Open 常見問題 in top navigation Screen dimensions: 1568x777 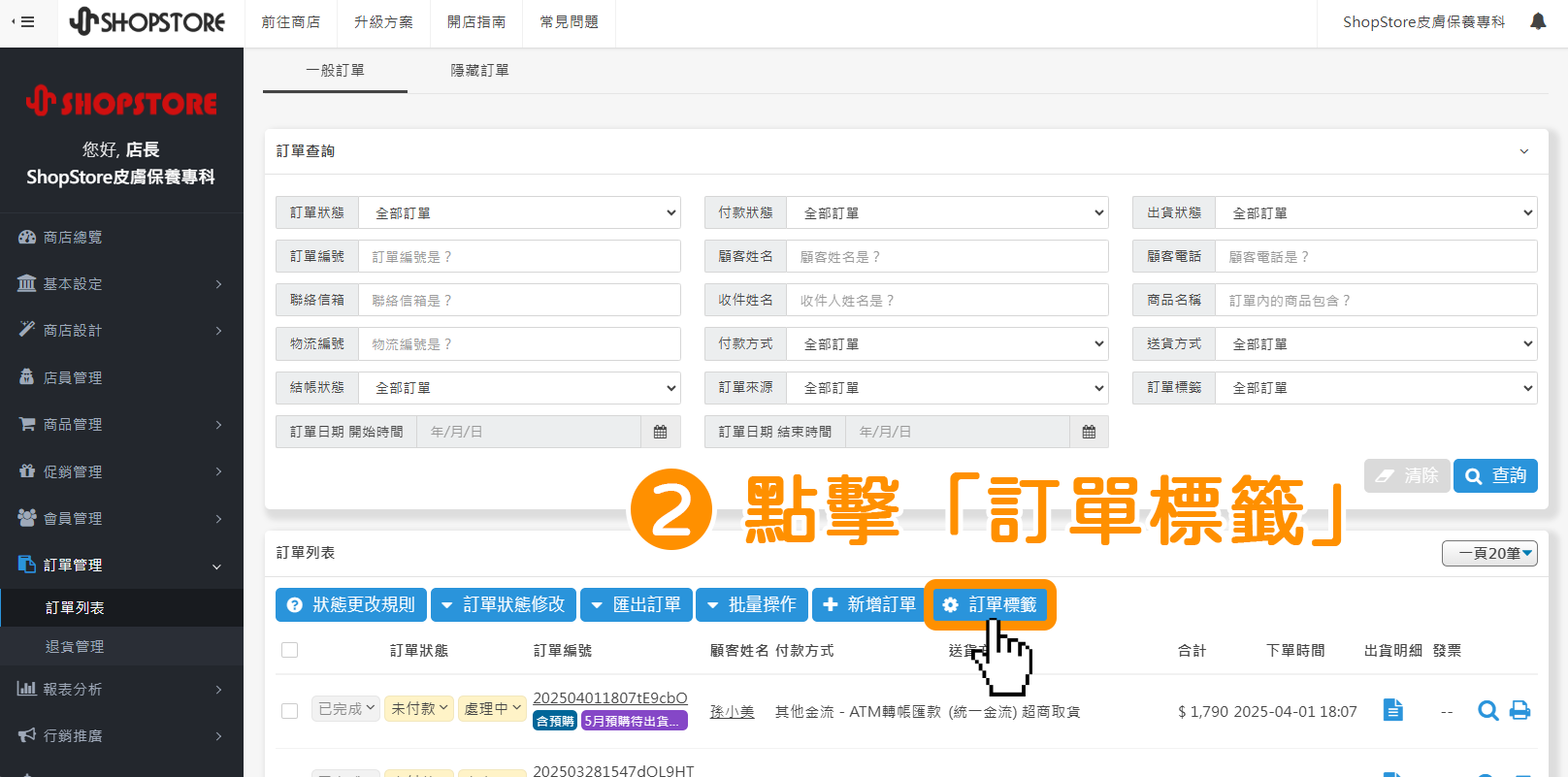(x=570, y=22)
